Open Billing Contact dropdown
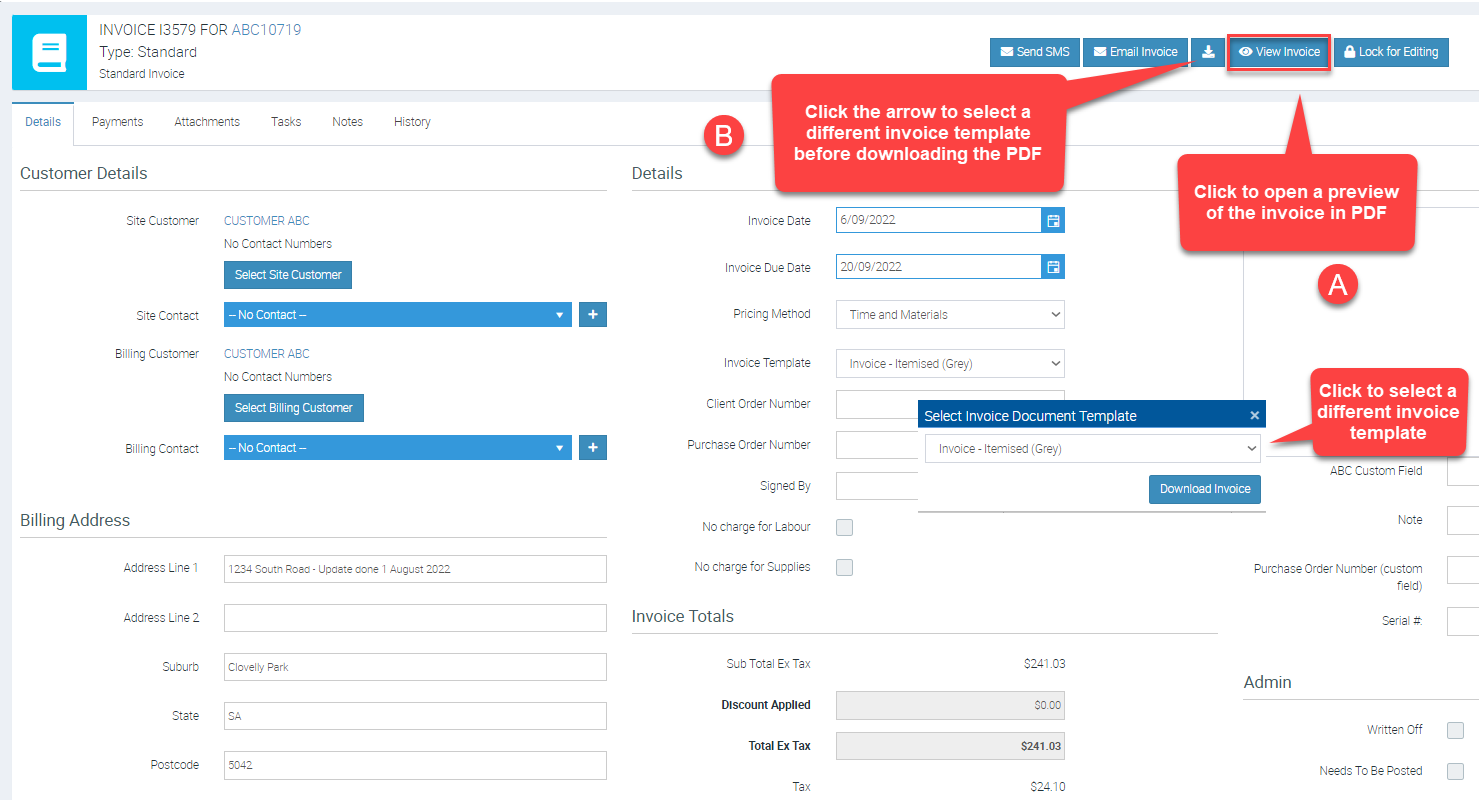This screenshot has width=1479, height=800. [x=398, y=448]
